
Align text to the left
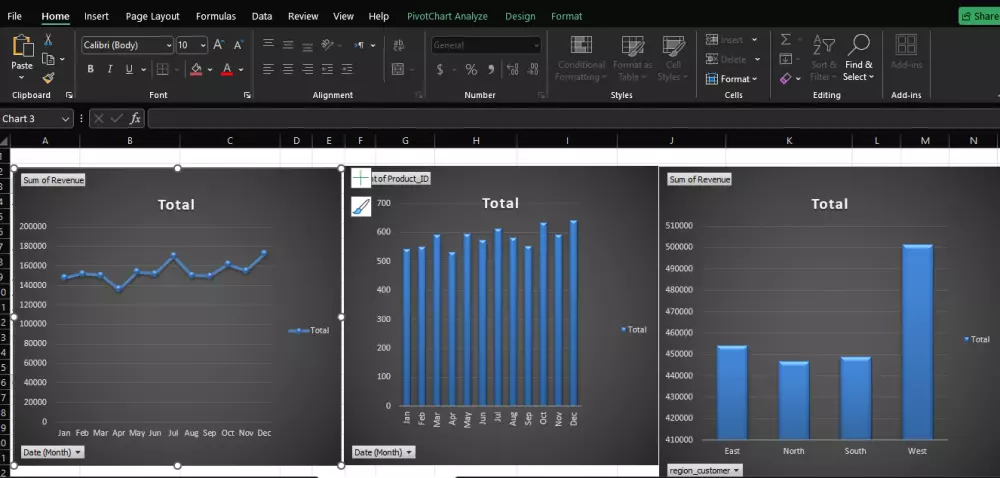(x=268, y=69)
